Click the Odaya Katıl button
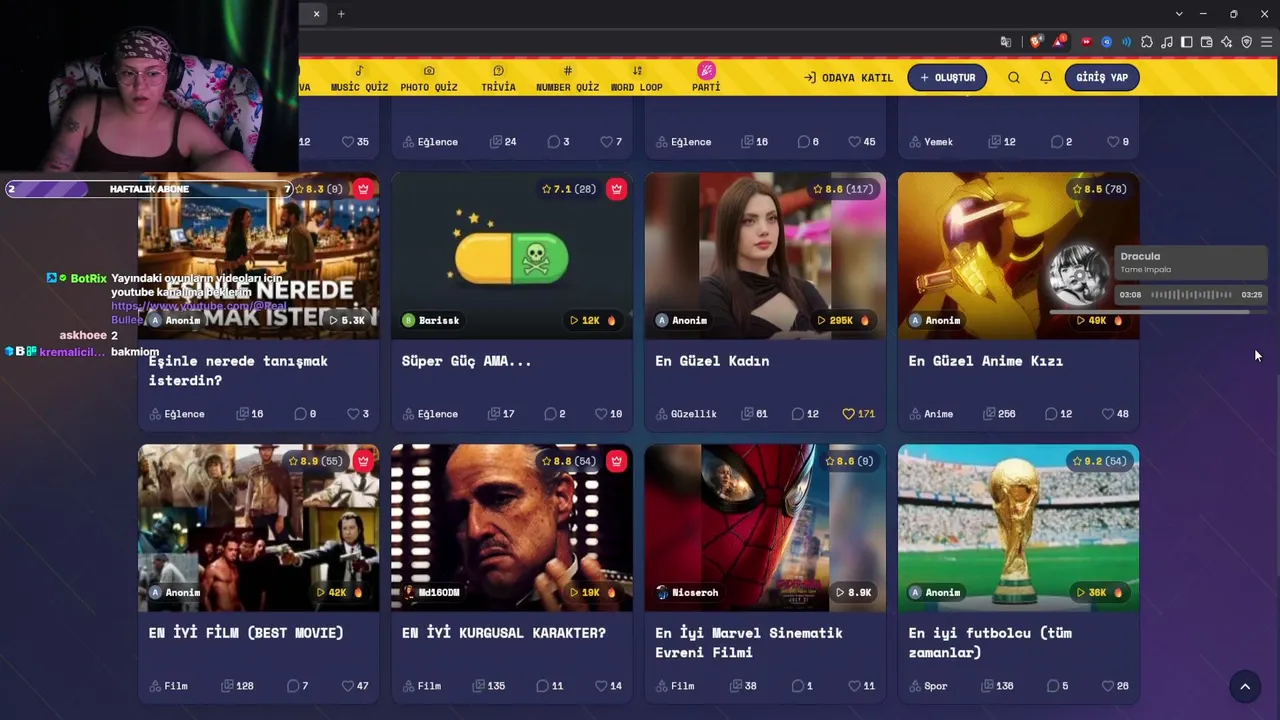The height and width of the screenshot is (720, 1280). click(848, 77)
